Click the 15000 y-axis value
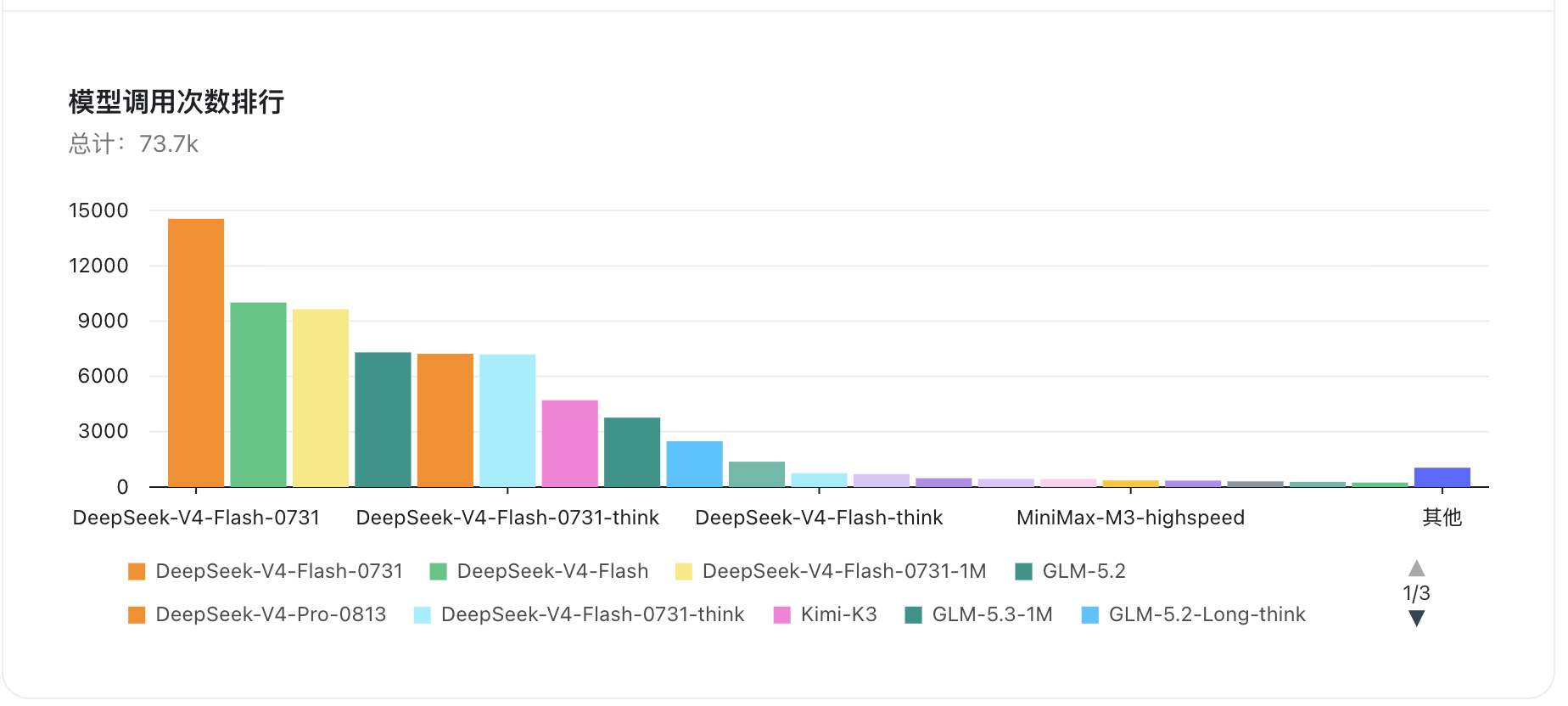Image resolution: width=1568 pixels, height=706 pixels. click(x=98, y=210)
